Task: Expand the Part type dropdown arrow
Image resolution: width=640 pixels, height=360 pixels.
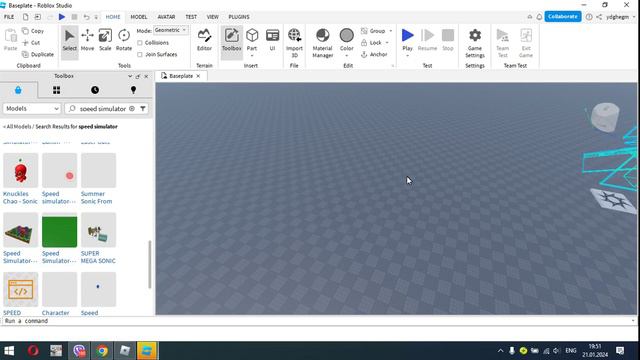Action: click(252, 56)
